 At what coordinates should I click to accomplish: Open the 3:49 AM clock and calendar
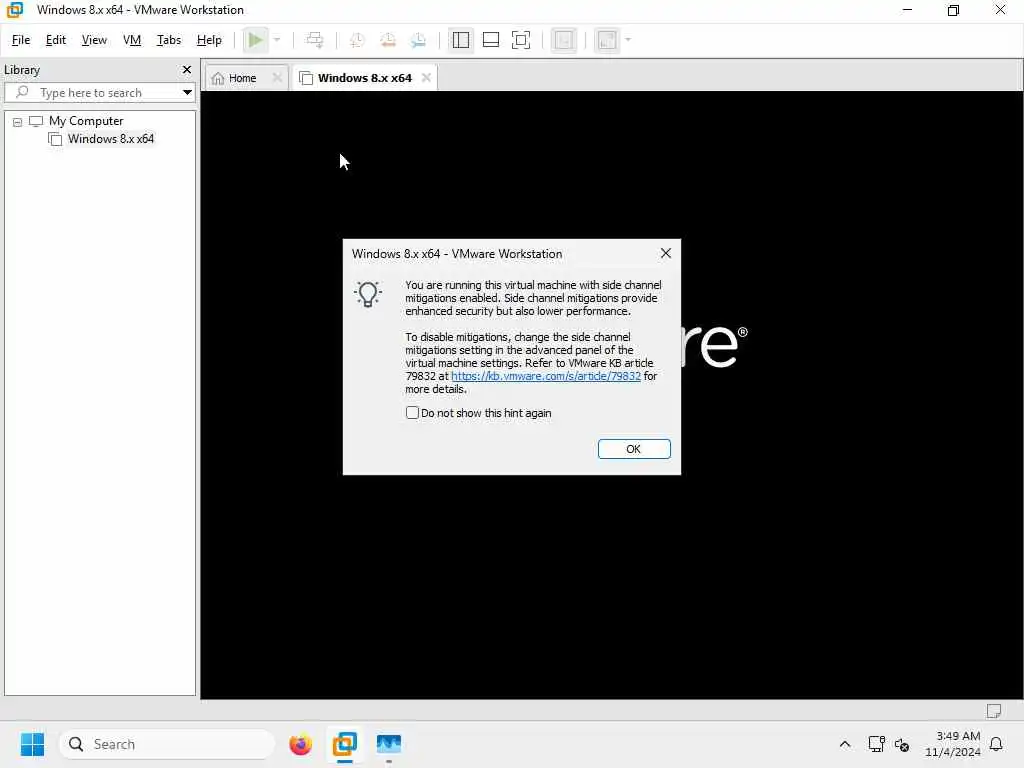[x=953, y=744]
